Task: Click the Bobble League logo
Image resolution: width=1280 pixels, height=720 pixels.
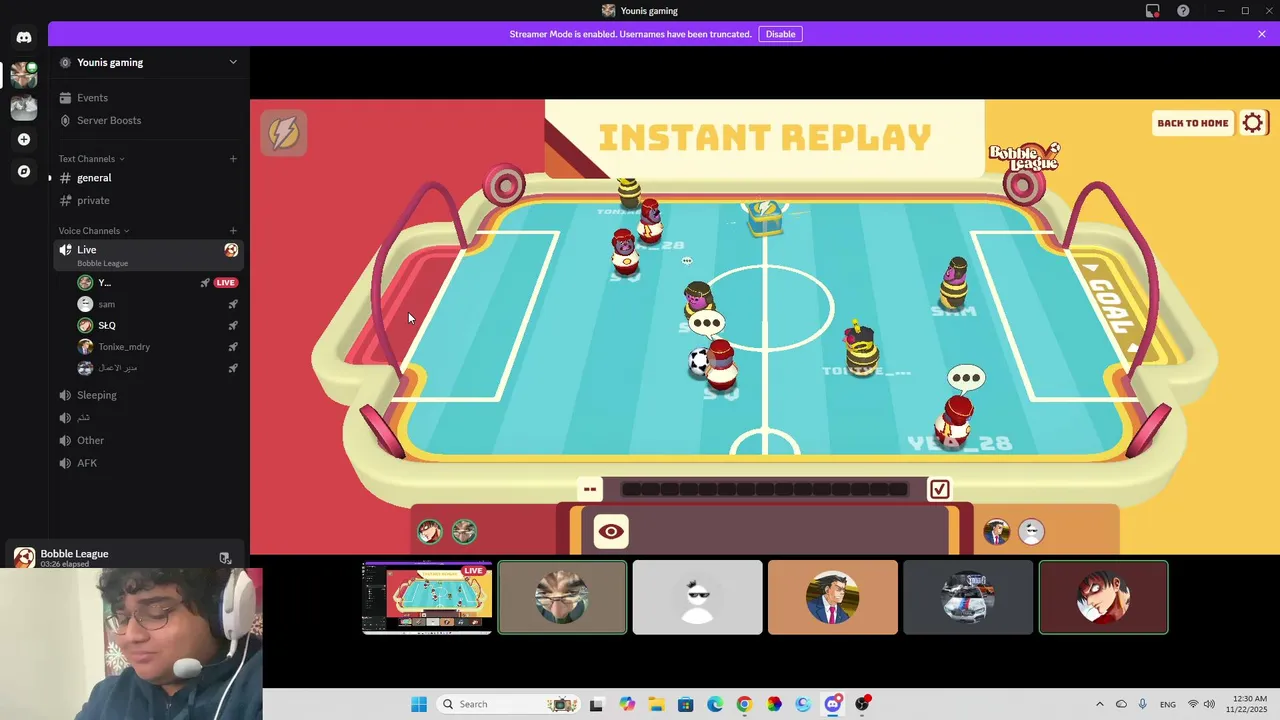Action: pyautogui.click(x=1023, y=158)
